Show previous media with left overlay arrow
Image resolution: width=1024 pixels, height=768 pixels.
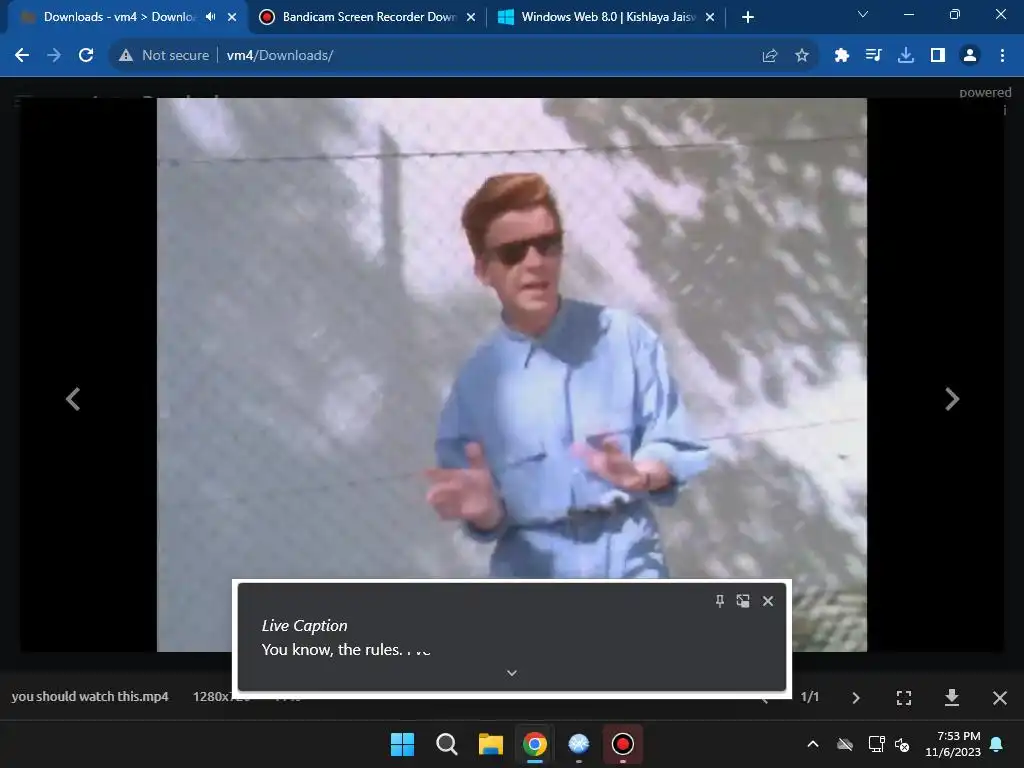point(73,399)
